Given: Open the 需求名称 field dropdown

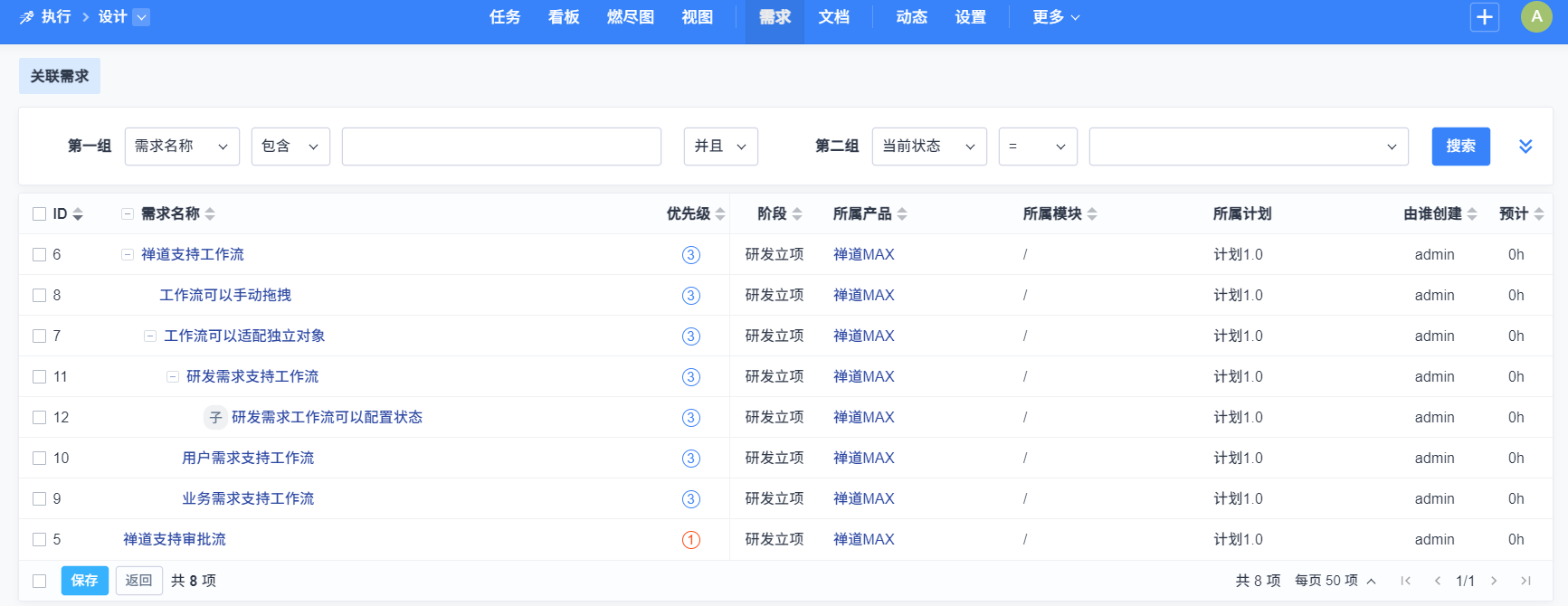Looking at the screenshot, I should click(182, 147).
